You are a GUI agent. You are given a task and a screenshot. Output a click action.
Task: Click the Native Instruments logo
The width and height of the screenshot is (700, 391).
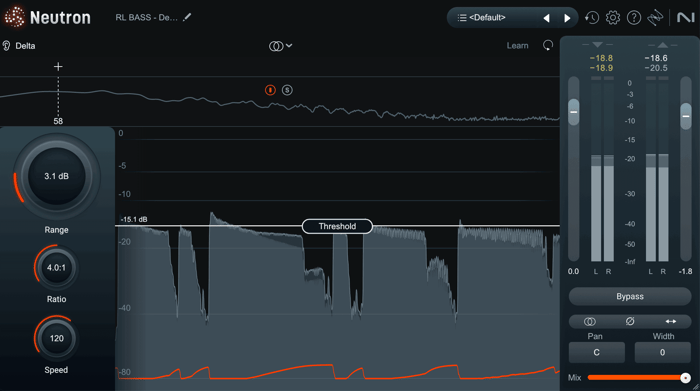[686, 18]
